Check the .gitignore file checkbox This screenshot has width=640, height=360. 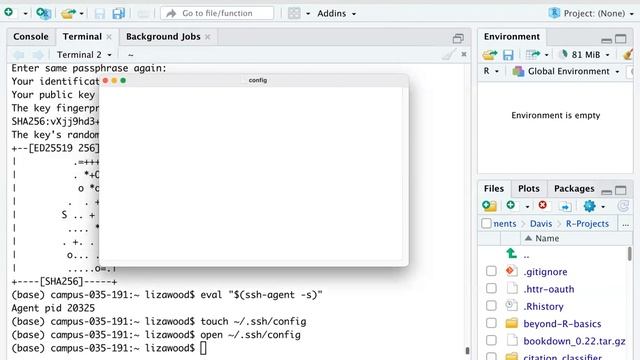[x=491, y=271]
